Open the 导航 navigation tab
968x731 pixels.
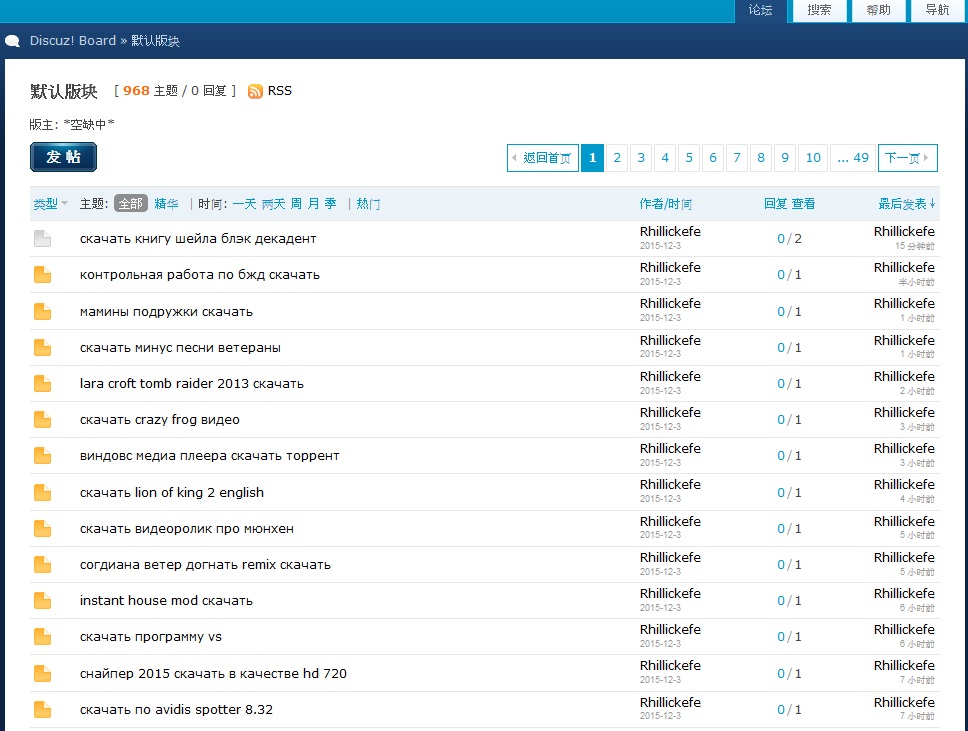(937, 10)
